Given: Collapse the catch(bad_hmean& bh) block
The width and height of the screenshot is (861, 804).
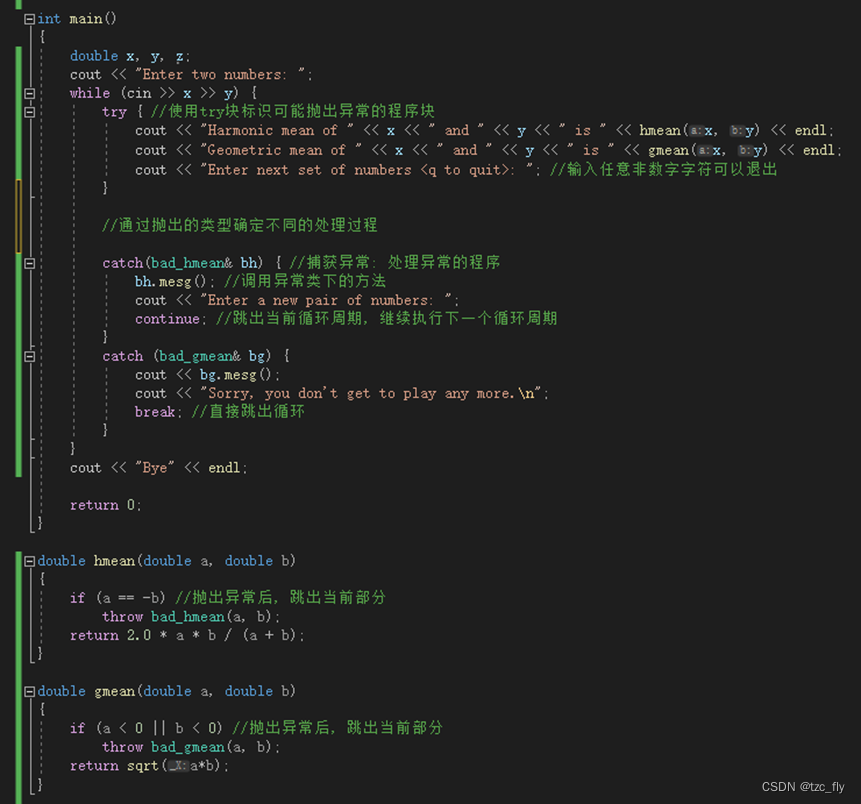Looking at the screenshot, I should tap(30, 263).
